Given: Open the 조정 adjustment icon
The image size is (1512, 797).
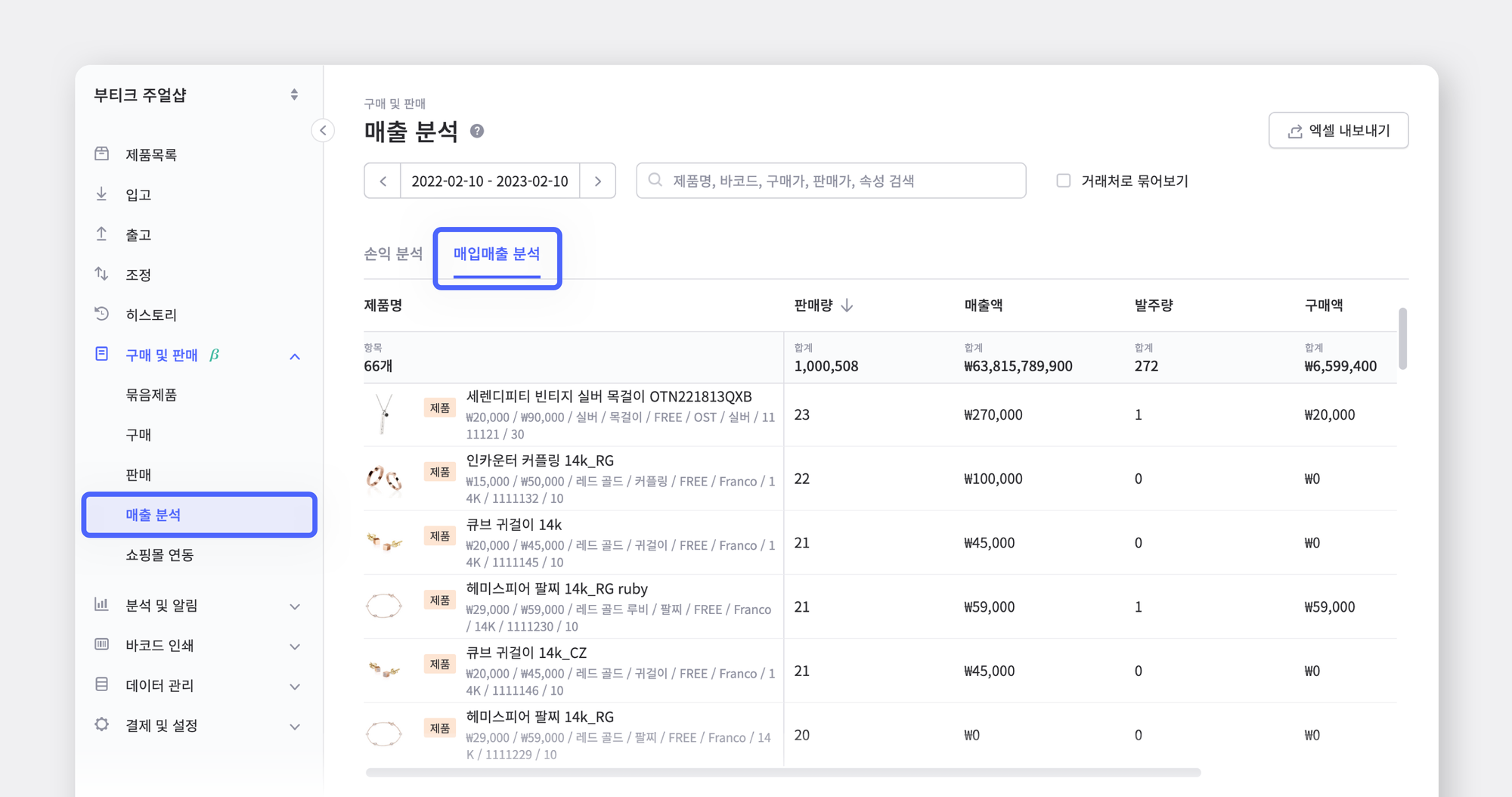Looking at the screenshot, I should click(102, 274).
